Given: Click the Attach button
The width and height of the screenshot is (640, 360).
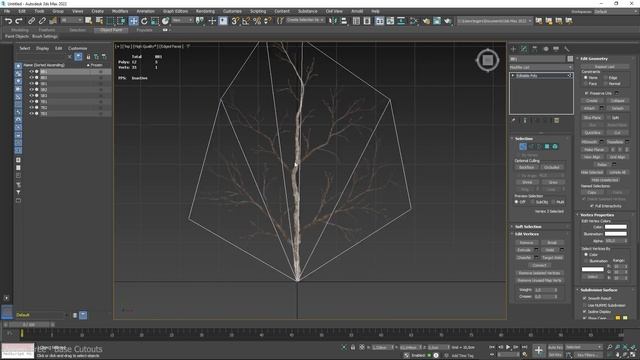Looking at the screenshot, I should pos(589,108).
